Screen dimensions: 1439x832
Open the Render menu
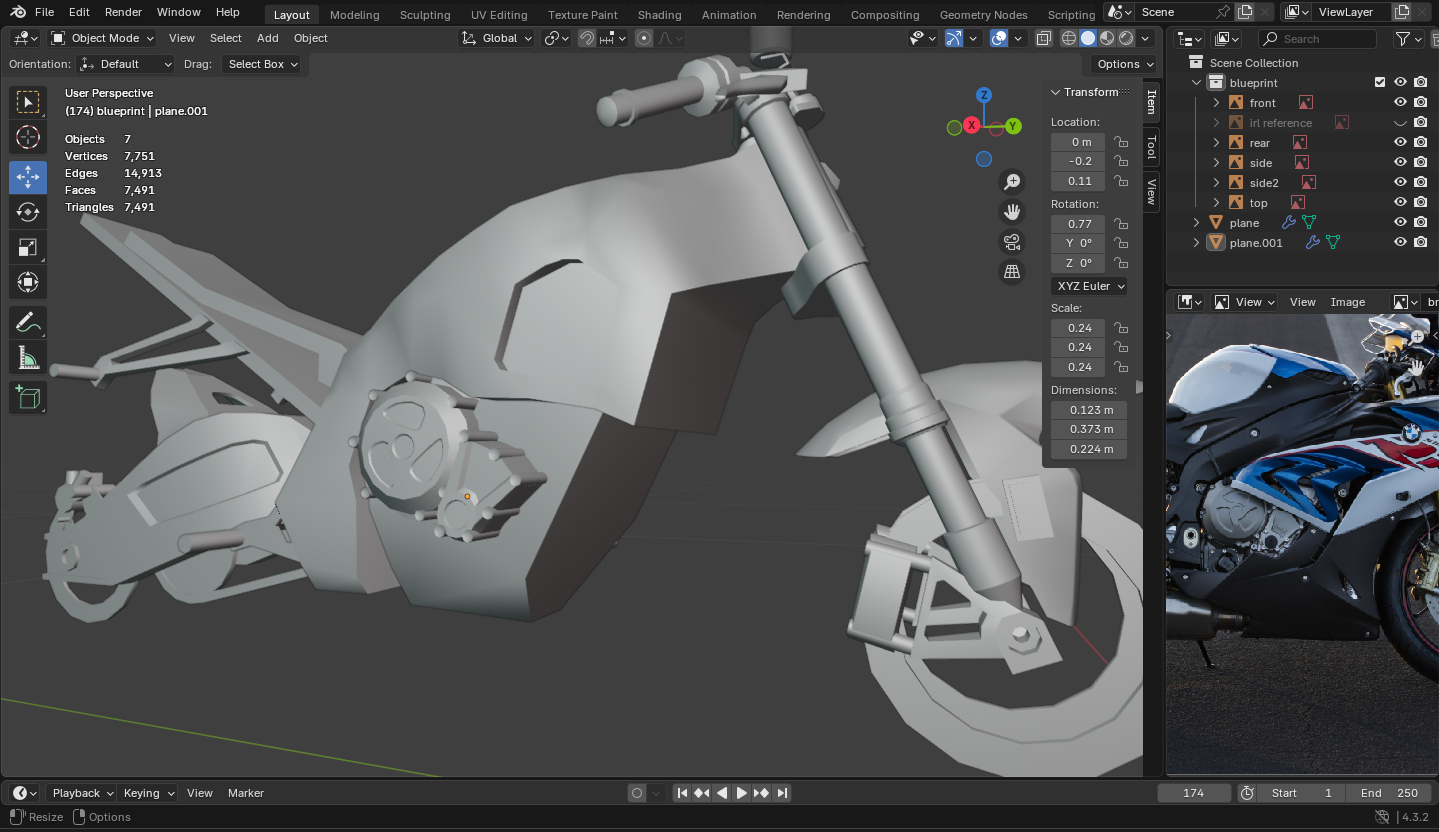(x=123, y=12)
